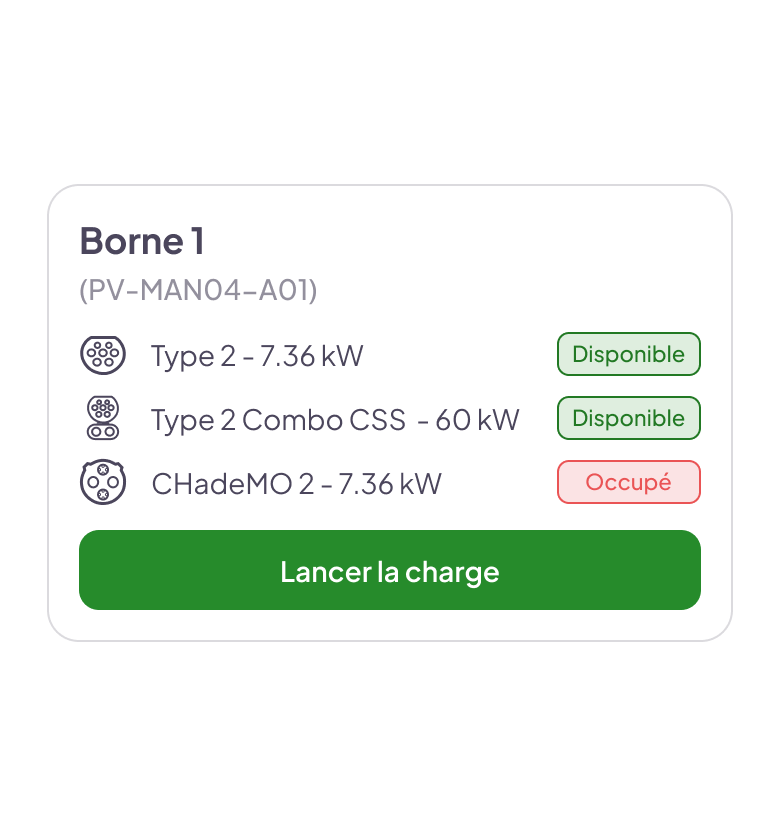Click the PV-MAN04-A01 station identifier

click(x=198, y=290)
